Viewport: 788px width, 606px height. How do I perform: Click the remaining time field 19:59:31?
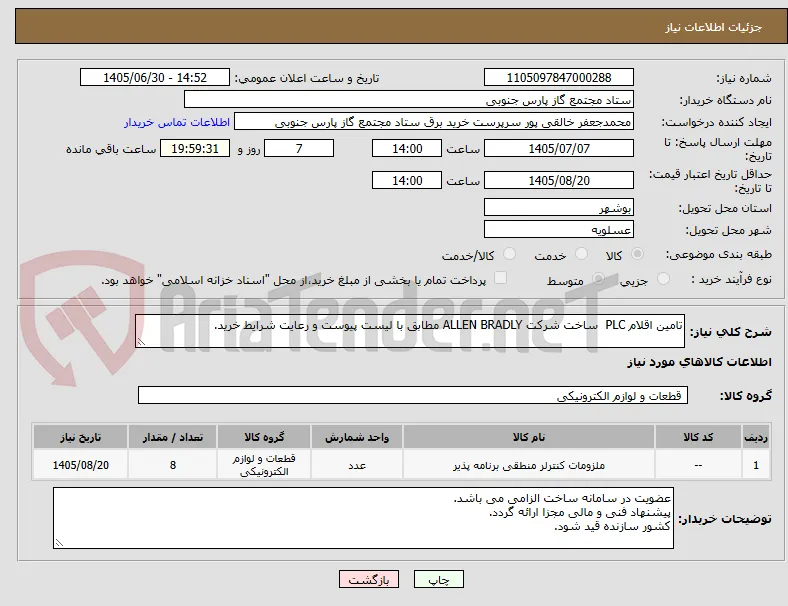(195, 149)
